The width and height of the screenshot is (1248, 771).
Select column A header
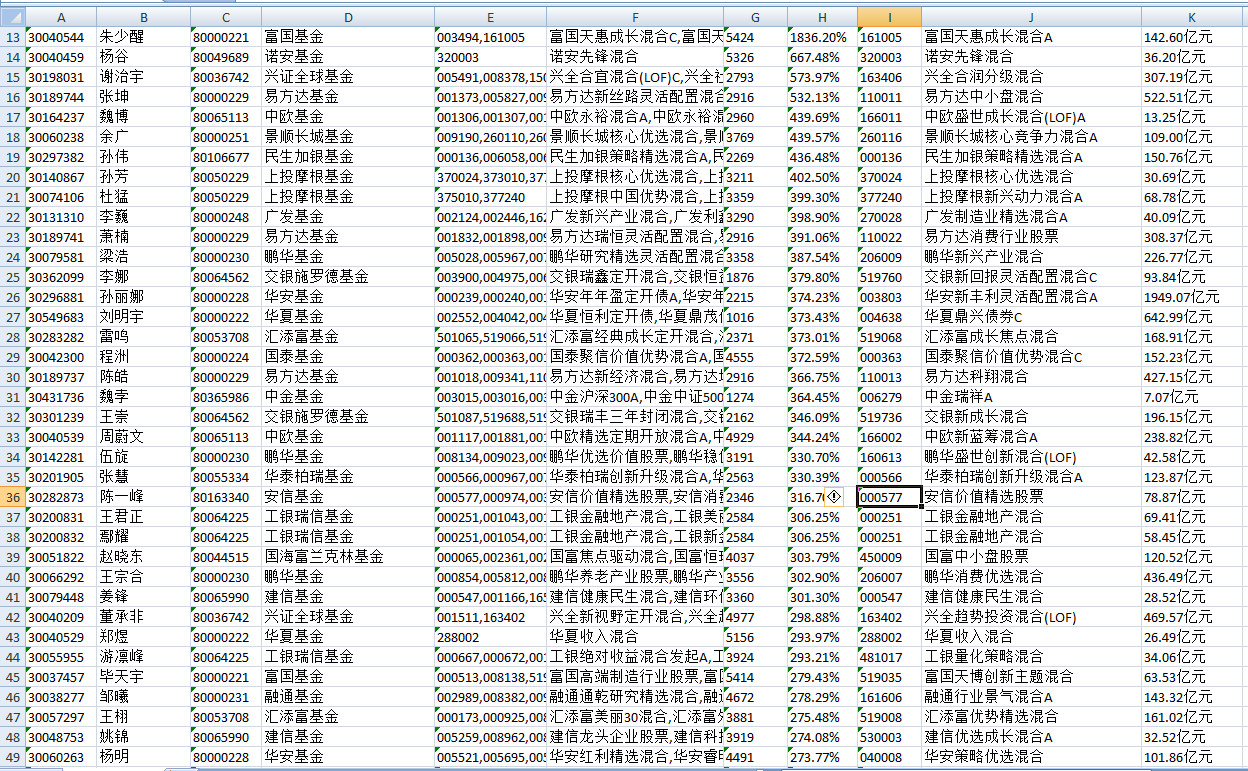point(62,17)
